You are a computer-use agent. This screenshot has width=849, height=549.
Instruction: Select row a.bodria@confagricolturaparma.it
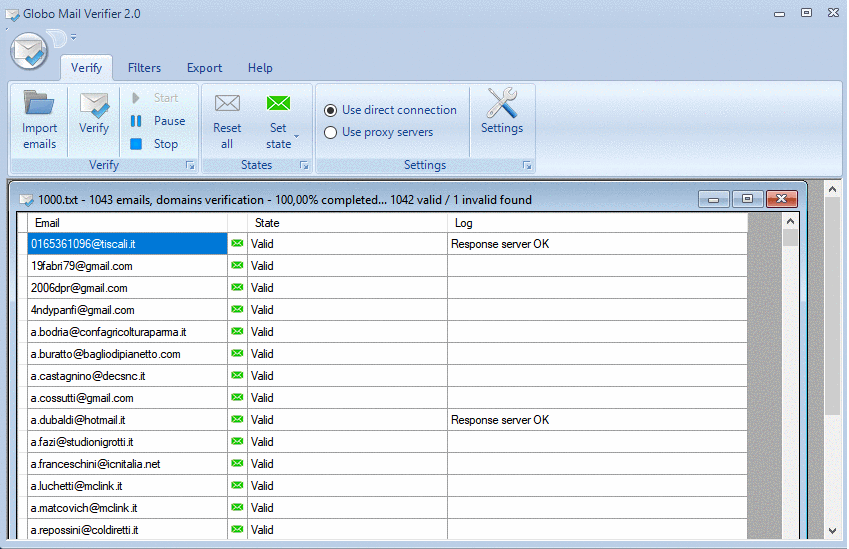tap(127, 332)
